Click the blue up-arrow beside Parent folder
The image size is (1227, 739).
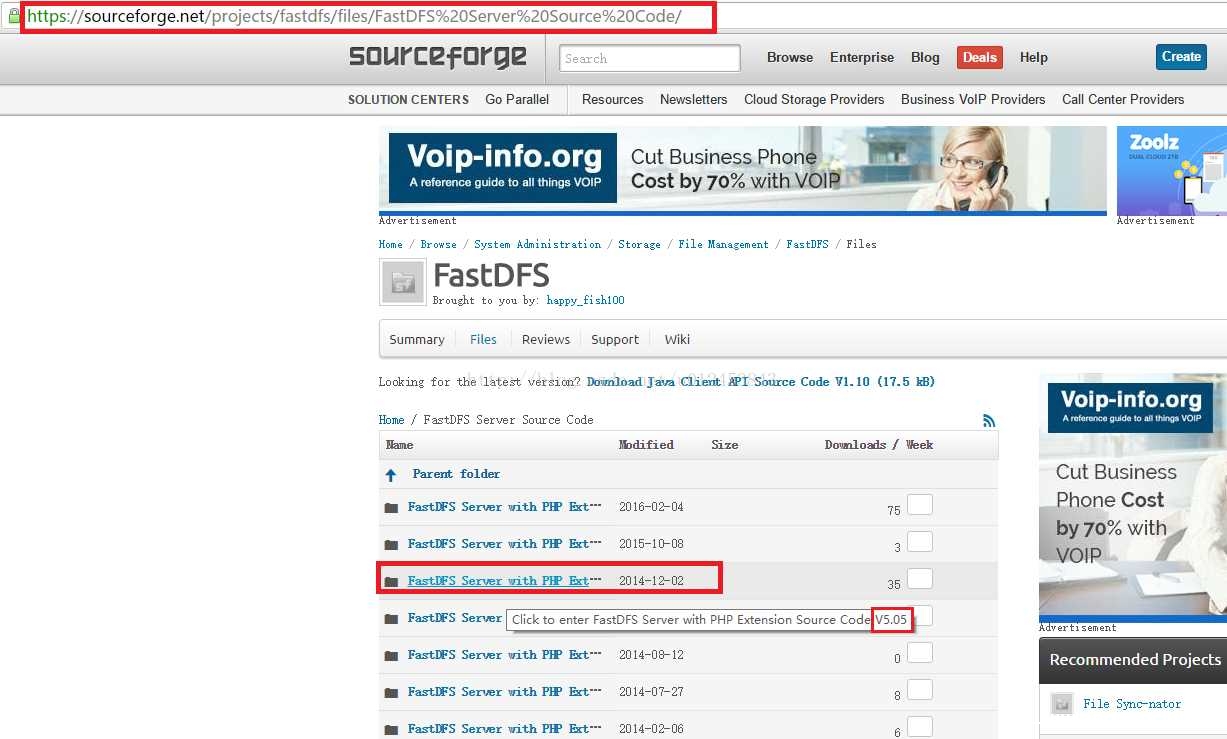pyautogui.click(x=391, y=475)
